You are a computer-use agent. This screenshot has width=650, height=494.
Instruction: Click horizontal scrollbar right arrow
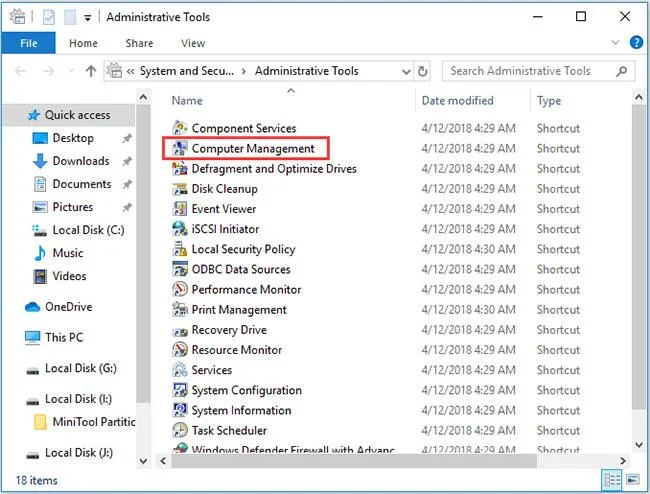pyautogui.click(x=622, y=461)
